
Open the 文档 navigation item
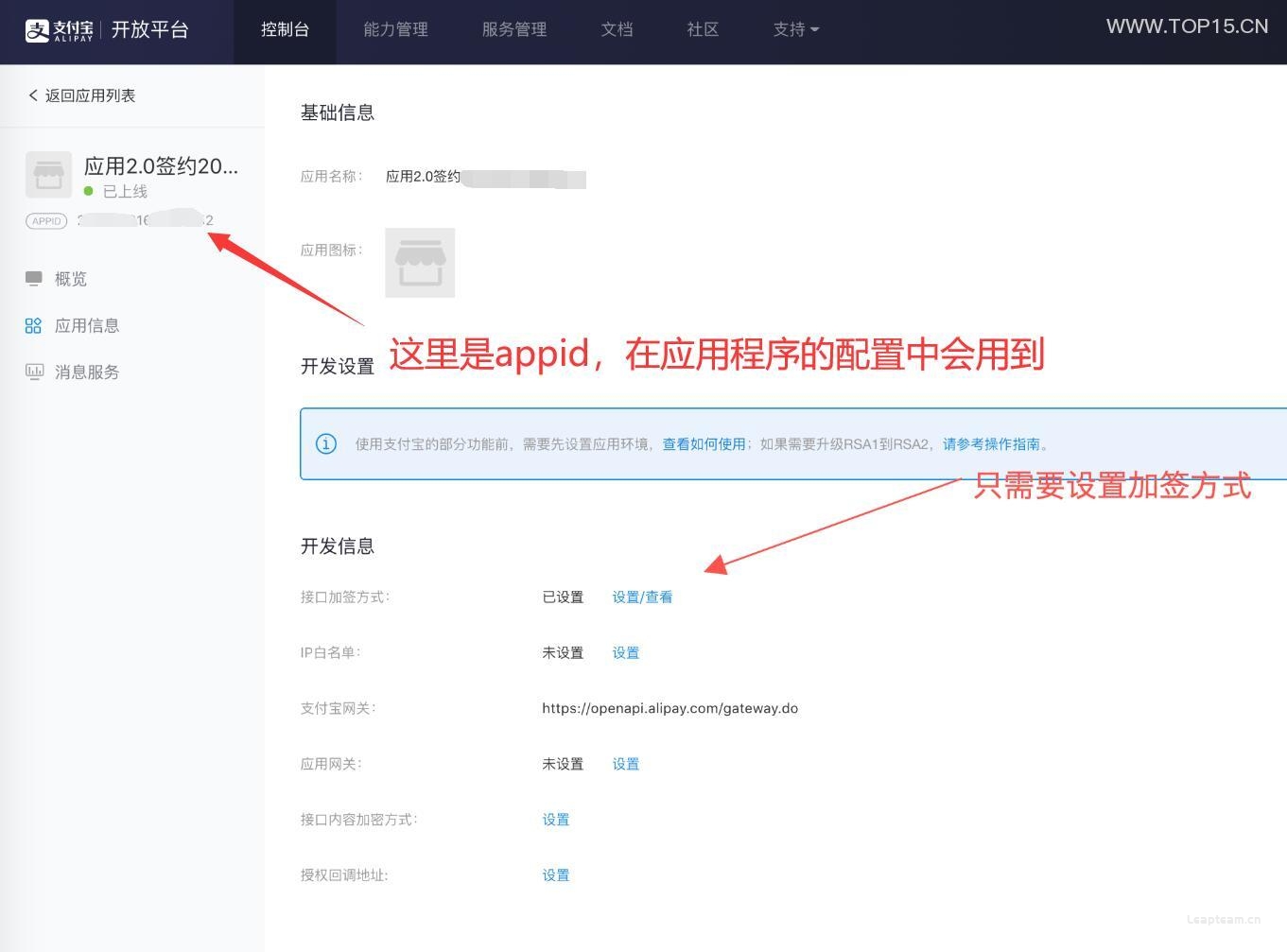point(617,30)
